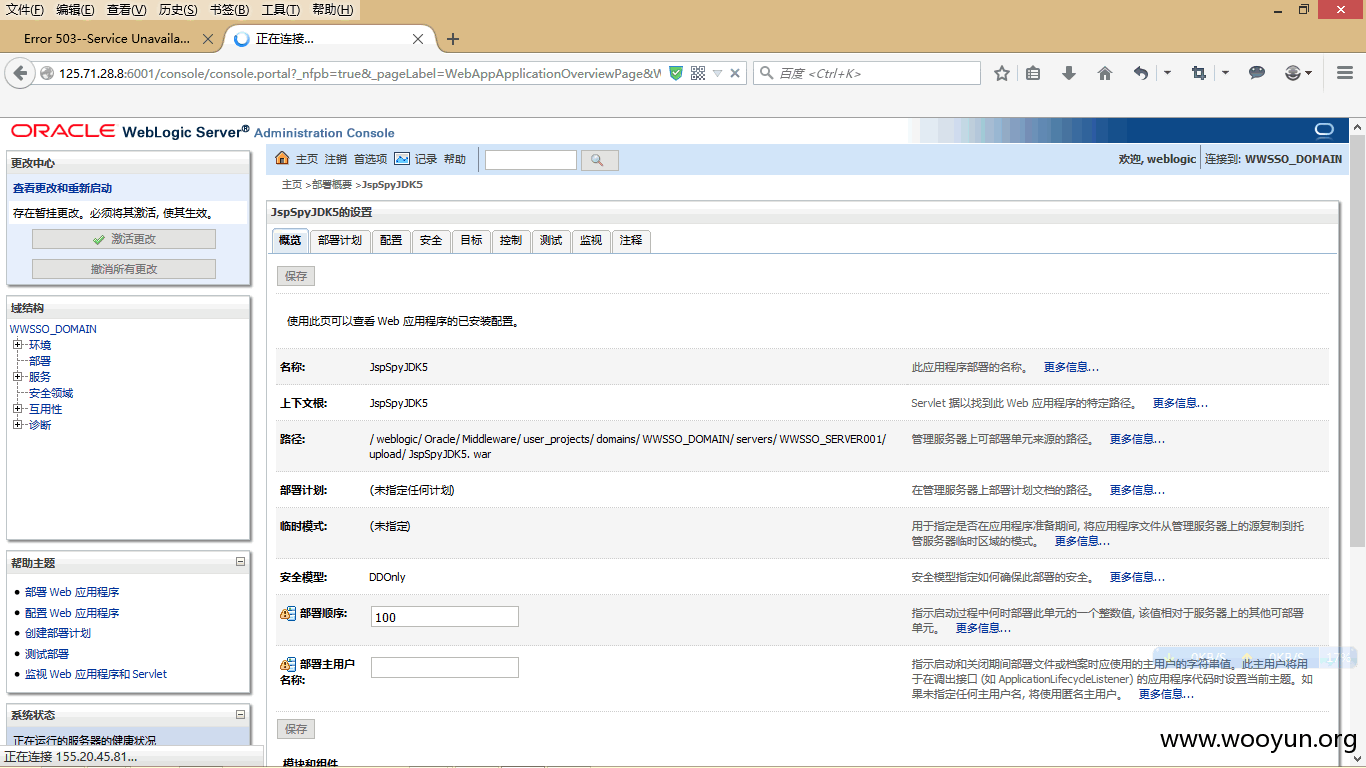The height and width of the screenshot is (768, 1366).
Task: Click the search magnifier in Baidu search box
Action: click(x=767, y=73)
